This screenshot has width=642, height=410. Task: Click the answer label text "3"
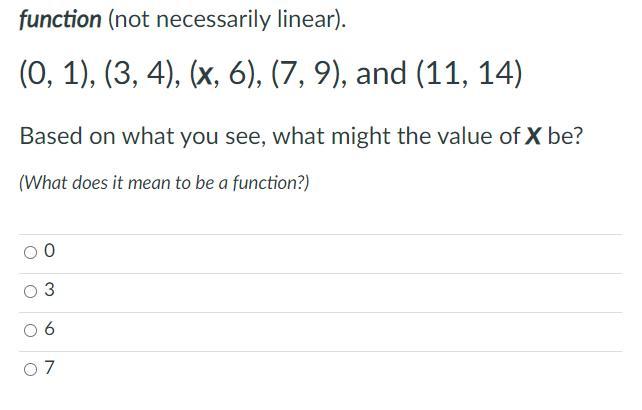click(x=50, y=291)
